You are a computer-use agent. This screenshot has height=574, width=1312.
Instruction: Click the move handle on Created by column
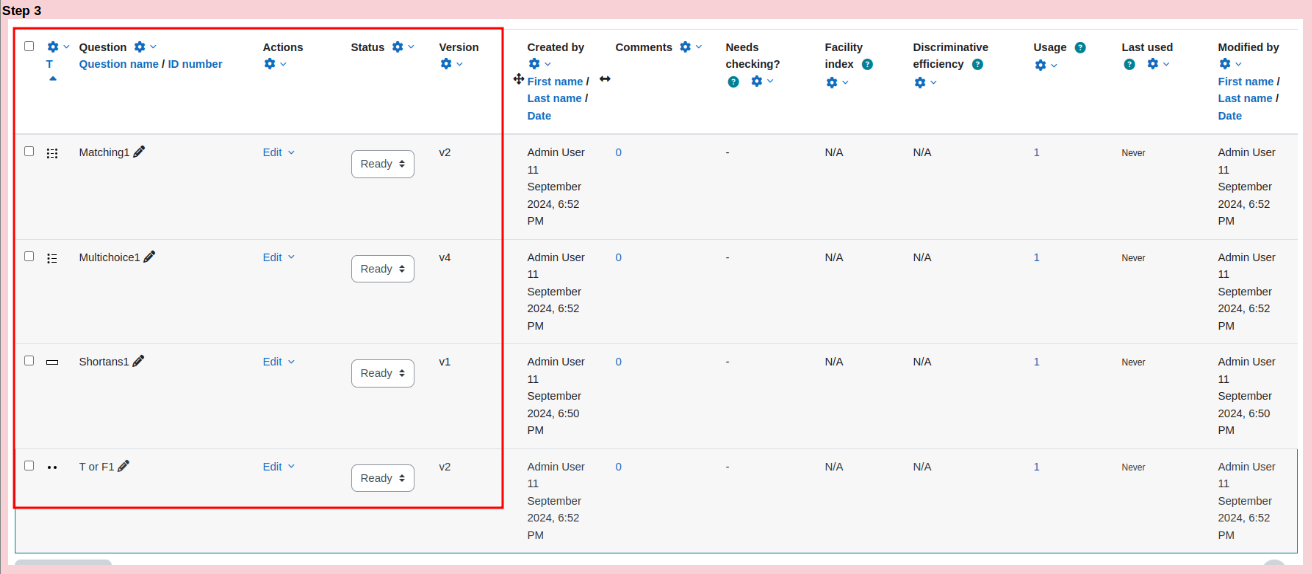click(x=518, y=79)
